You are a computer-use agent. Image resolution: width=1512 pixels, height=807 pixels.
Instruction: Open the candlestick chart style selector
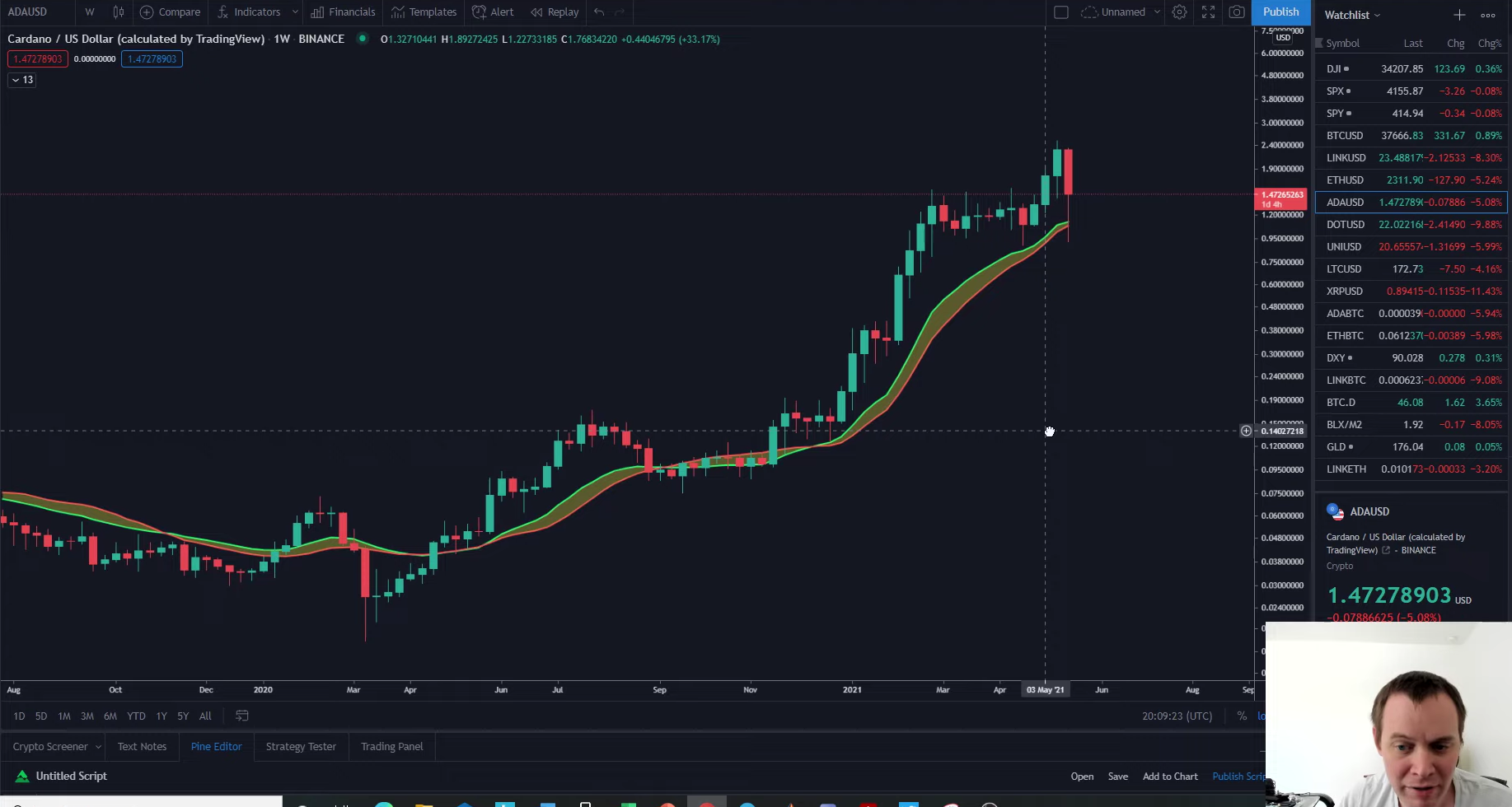119,12
